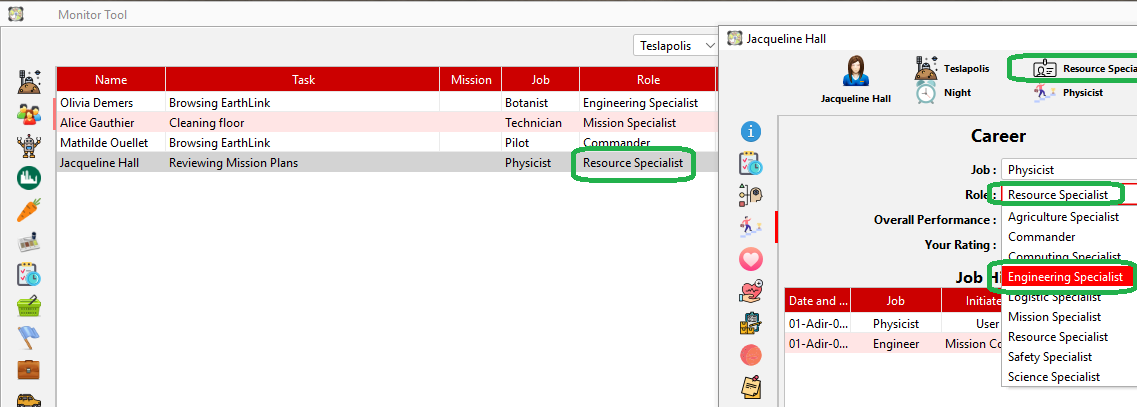Choose Commander from the role list
The image size is (1137, 407).
click(x=1069, y=237)
